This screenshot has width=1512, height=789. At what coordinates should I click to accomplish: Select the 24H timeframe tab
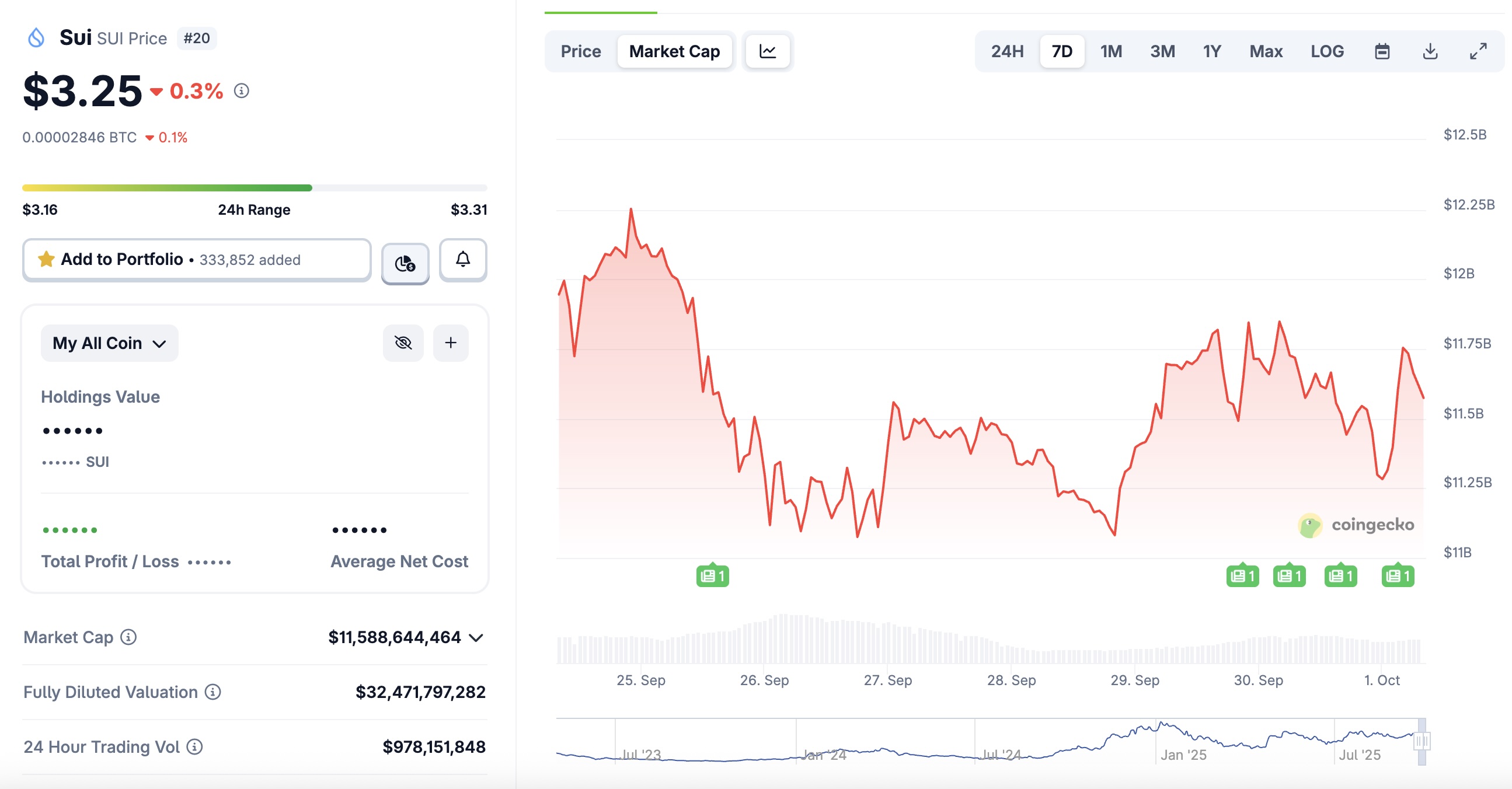pyautogui.click(x=1006, y=51)
